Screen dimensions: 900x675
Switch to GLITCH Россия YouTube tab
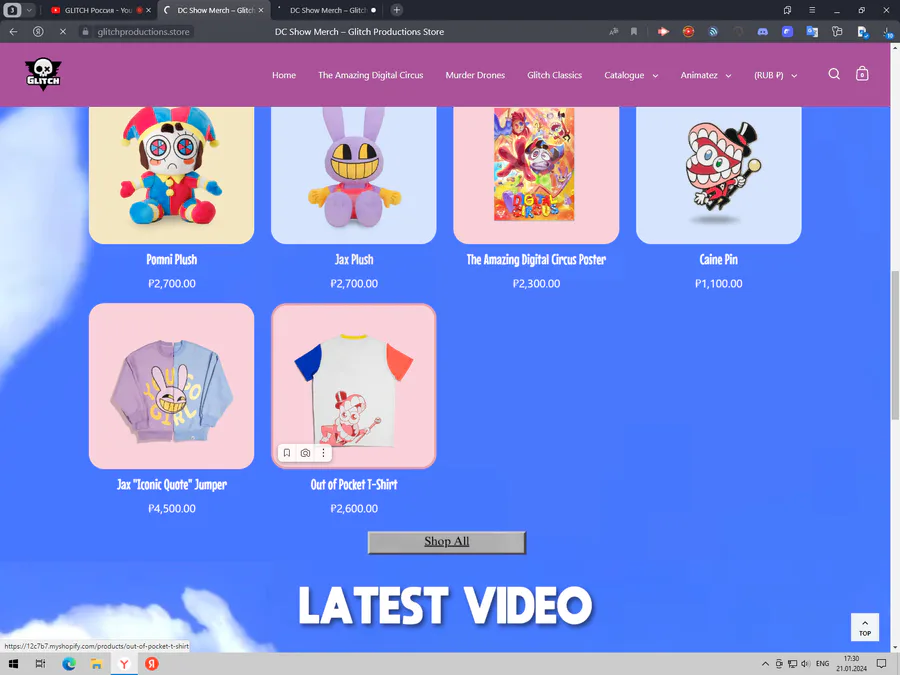click(x=96, y=10)
